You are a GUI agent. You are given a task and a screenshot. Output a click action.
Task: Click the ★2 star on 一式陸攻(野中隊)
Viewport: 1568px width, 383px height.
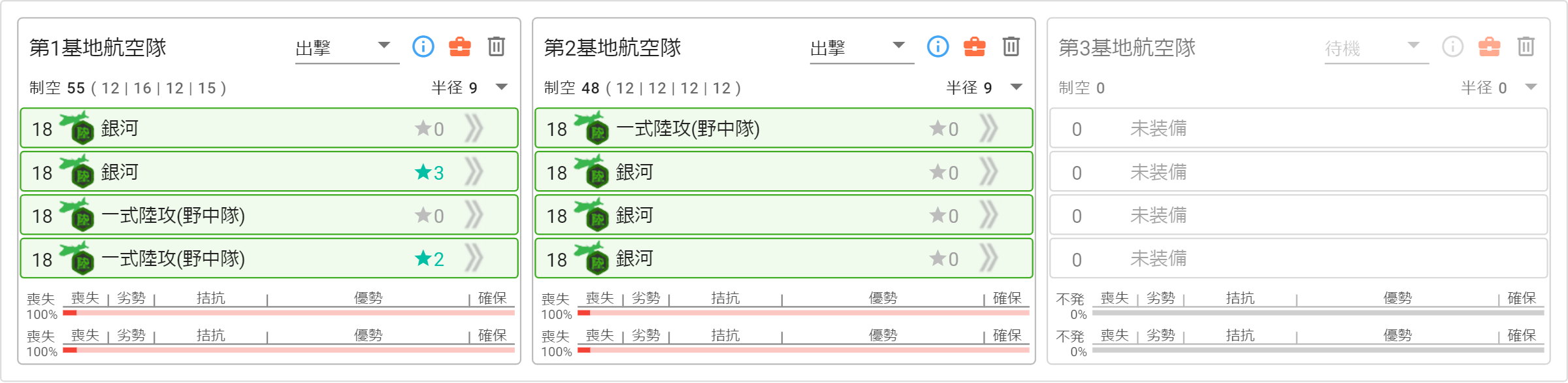tap(429, 259)
